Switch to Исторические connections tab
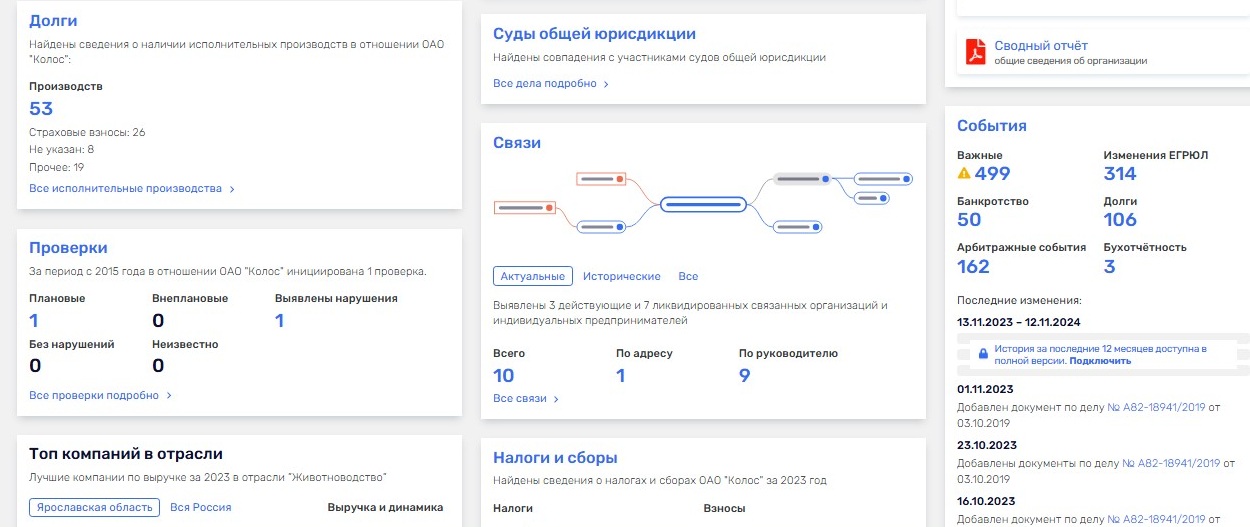The image size is (1250, 527). point(622,276)
